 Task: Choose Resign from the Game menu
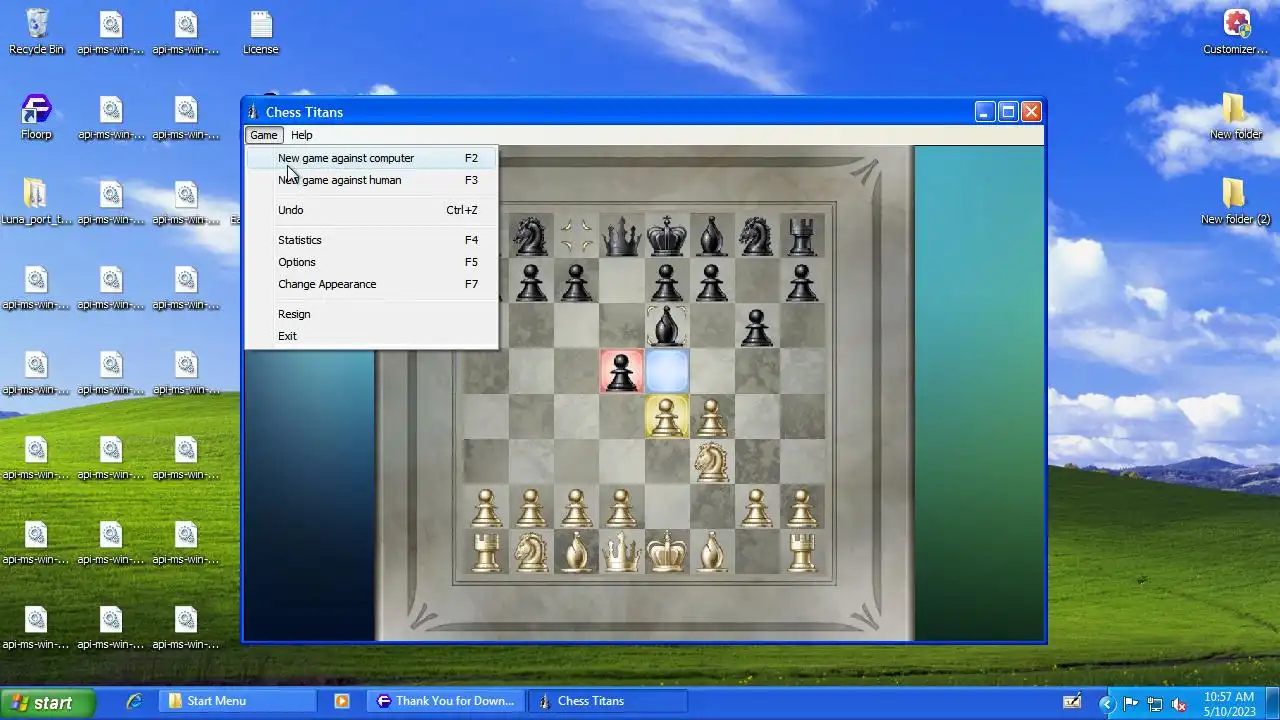[371, 314]
